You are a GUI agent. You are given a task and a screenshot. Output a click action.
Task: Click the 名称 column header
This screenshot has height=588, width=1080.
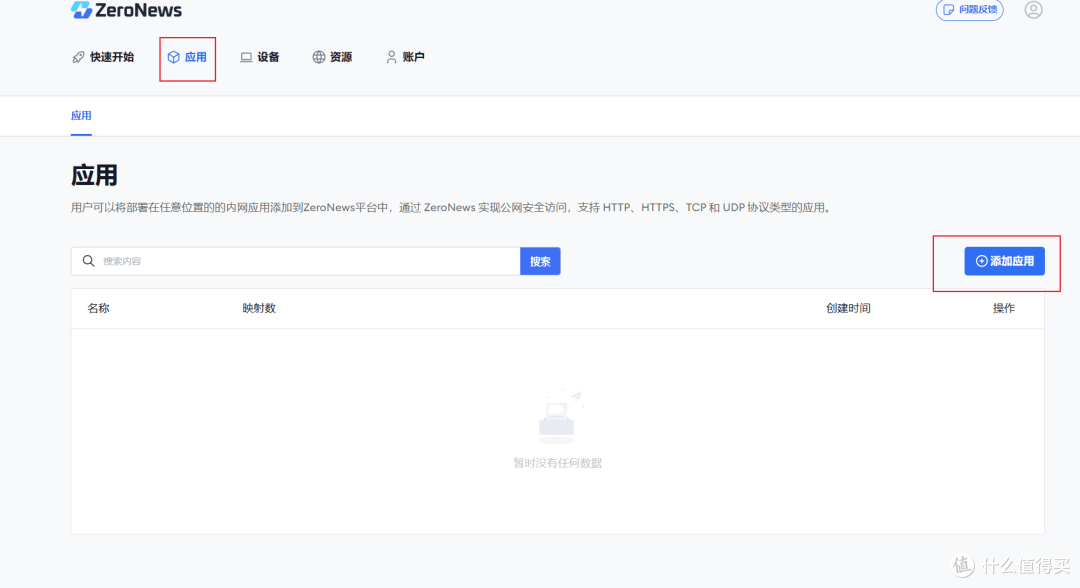(x=97, y=308)
